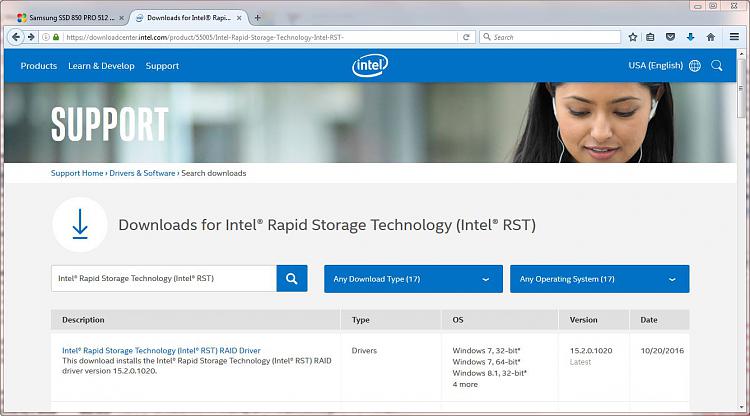Click 'Windows 7, 64-bit' OS entry
The height and width of the screenshot is (416, 750).
click(x=486, y=362)
